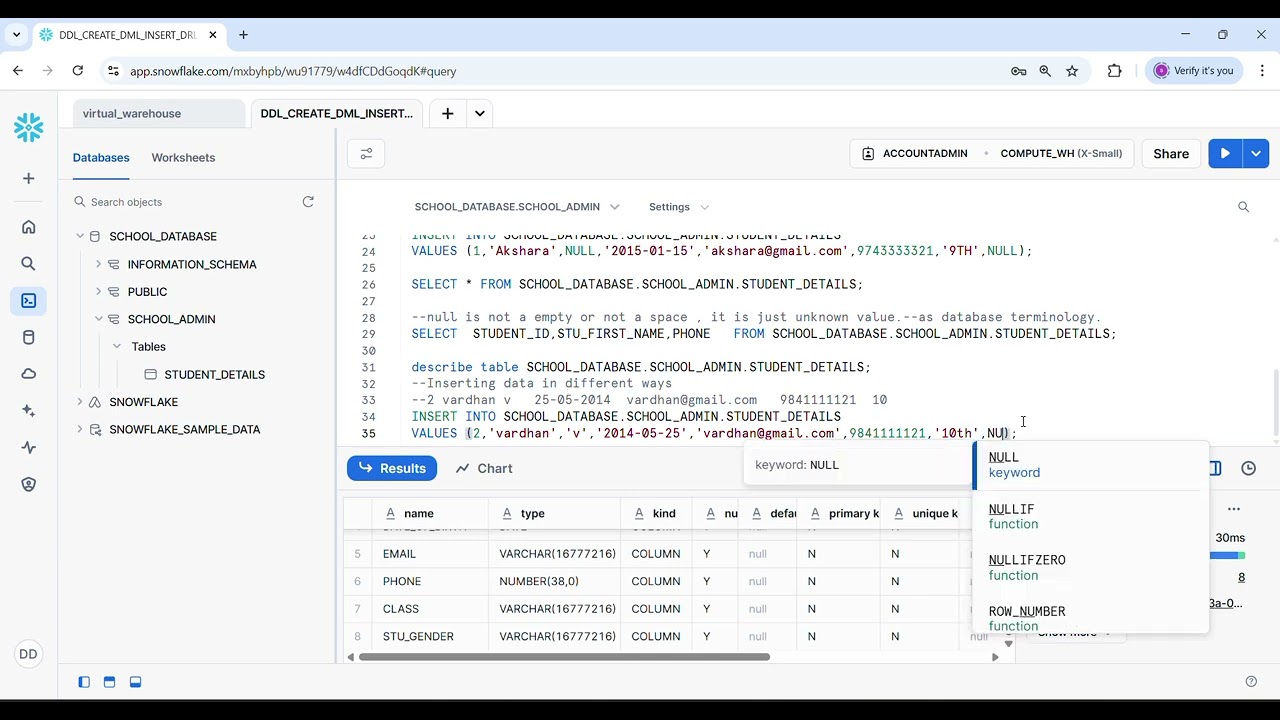1280x720 pixels.
Task: Open query history clock icon
Action: pyautogui.click(x=1249, y=468)
